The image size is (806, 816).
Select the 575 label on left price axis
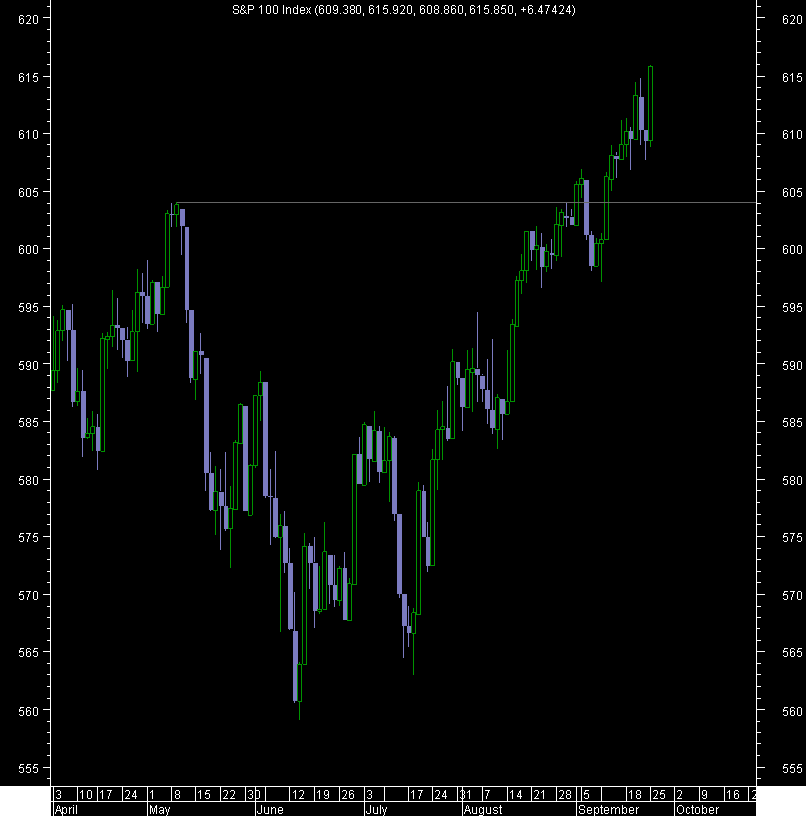(29, 538)
